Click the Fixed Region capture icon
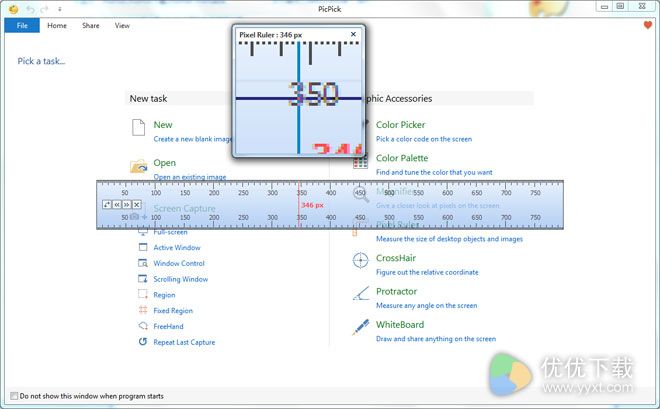660x409 pixels. pos(143,310)
